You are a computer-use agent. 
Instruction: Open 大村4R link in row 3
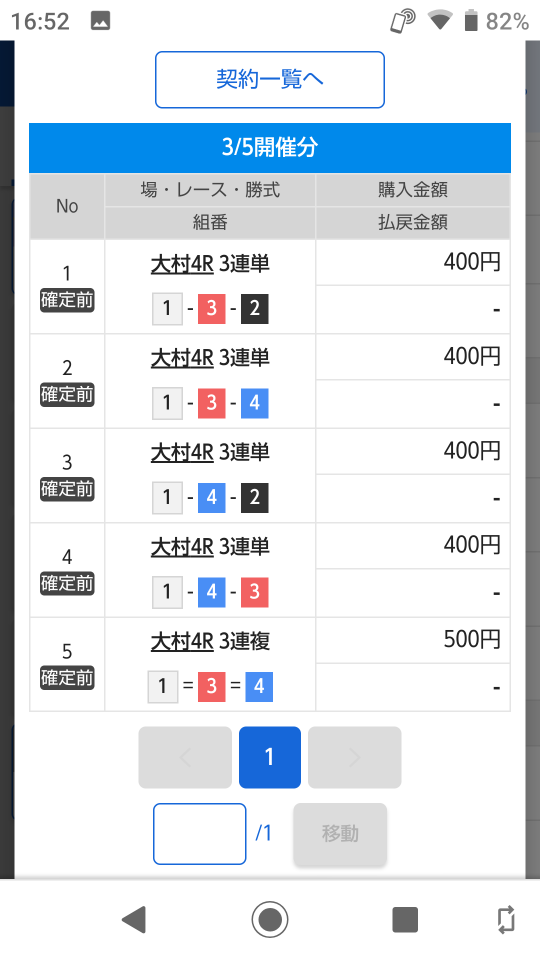(x=182, y=453)
